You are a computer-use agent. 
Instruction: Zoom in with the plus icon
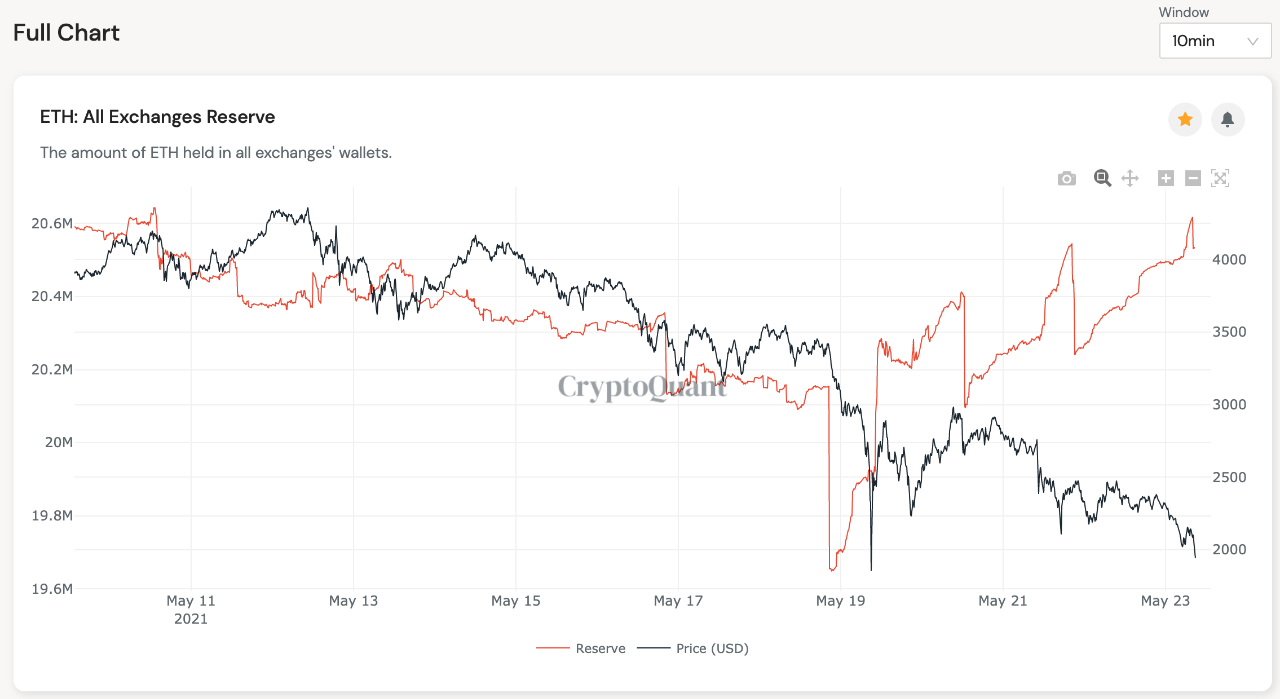coord(1166,178)
